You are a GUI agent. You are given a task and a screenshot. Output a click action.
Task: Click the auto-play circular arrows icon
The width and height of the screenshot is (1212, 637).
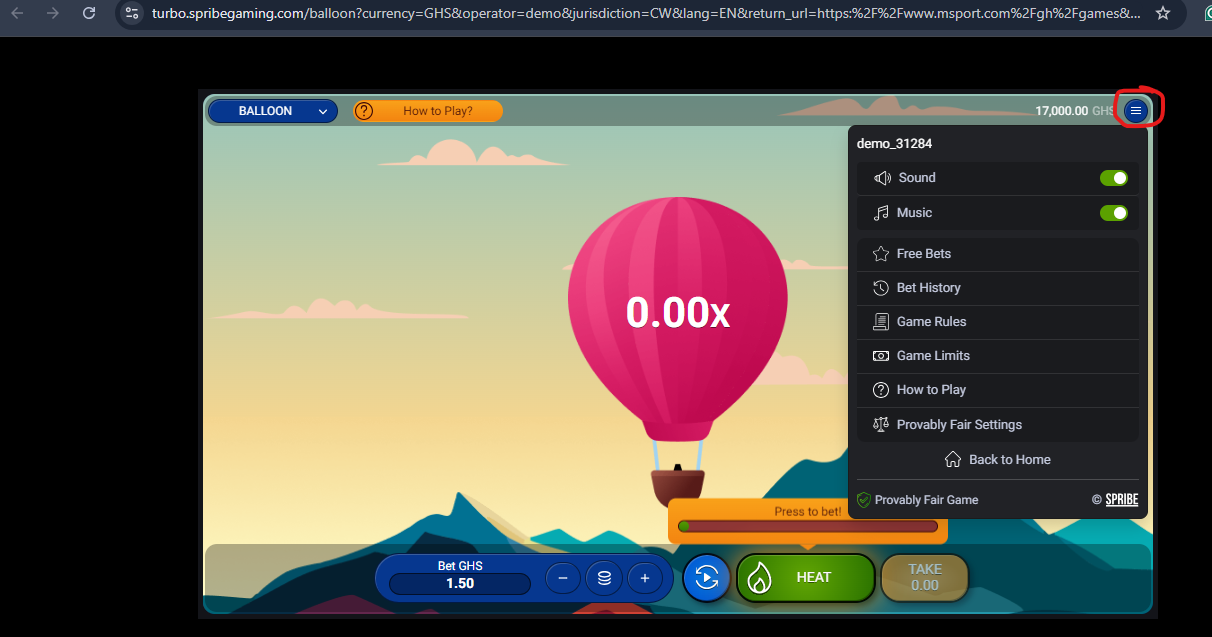(x=706, y=578)
